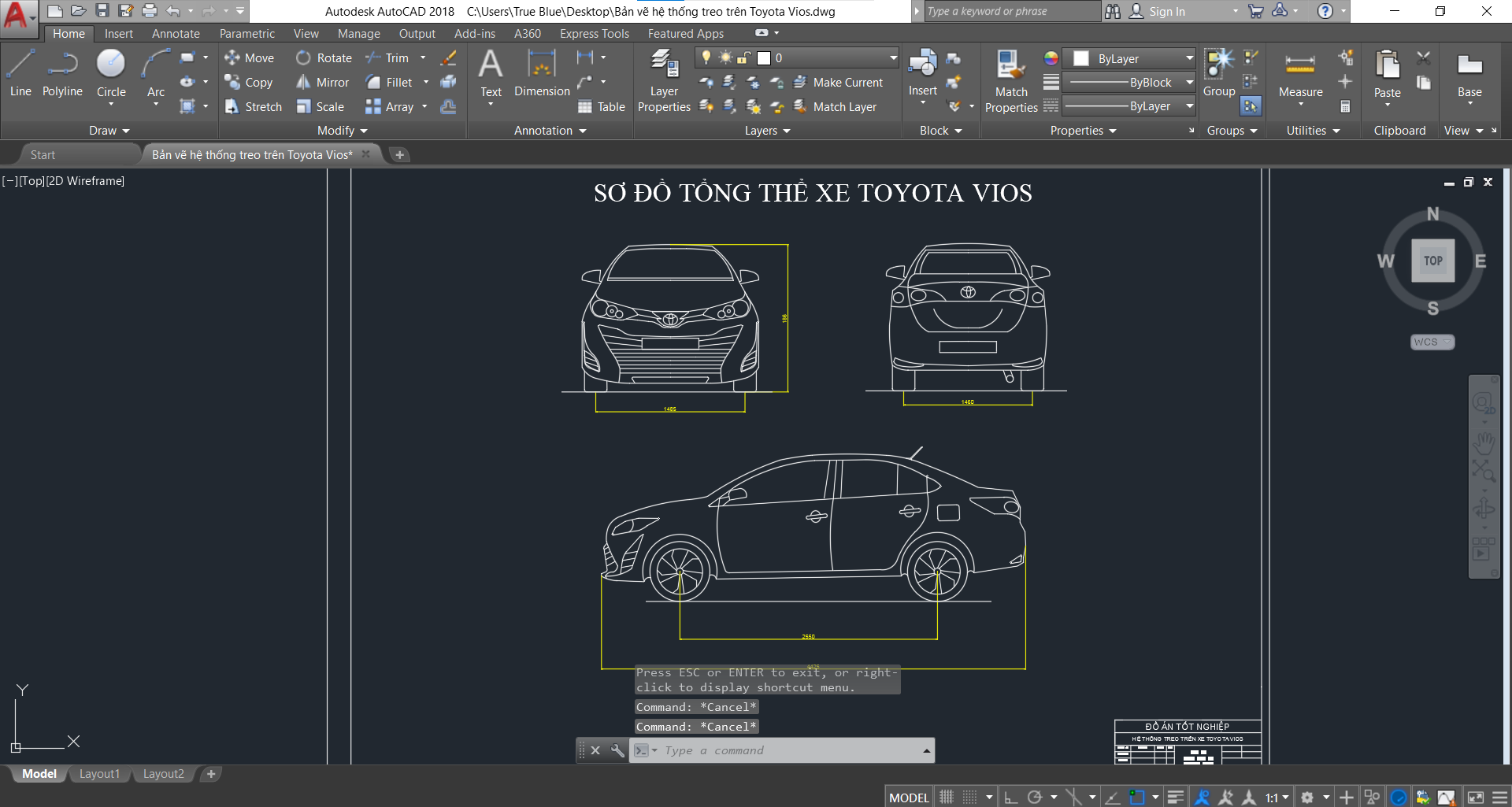The image size is (1512, 807).
Task: Select the Arc tool
Action: click(x=156, y=72)
